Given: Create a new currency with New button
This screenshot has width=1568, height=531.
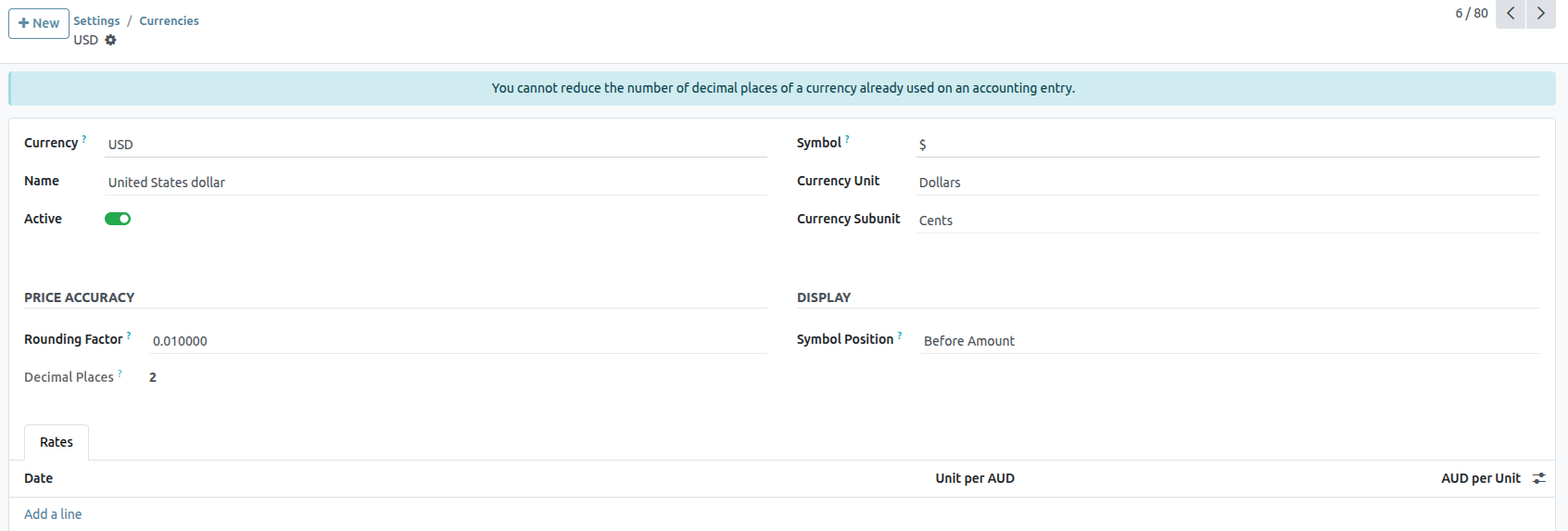Looking at the screenshot, I should point(39,23).
